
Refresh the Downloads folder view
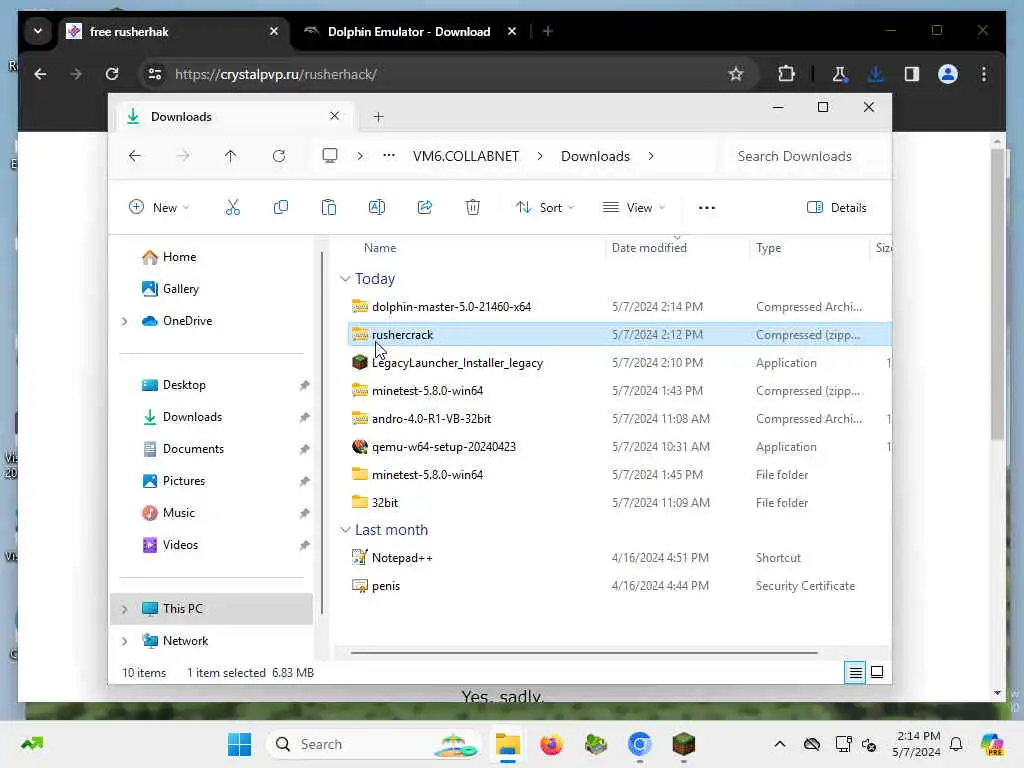279,156
